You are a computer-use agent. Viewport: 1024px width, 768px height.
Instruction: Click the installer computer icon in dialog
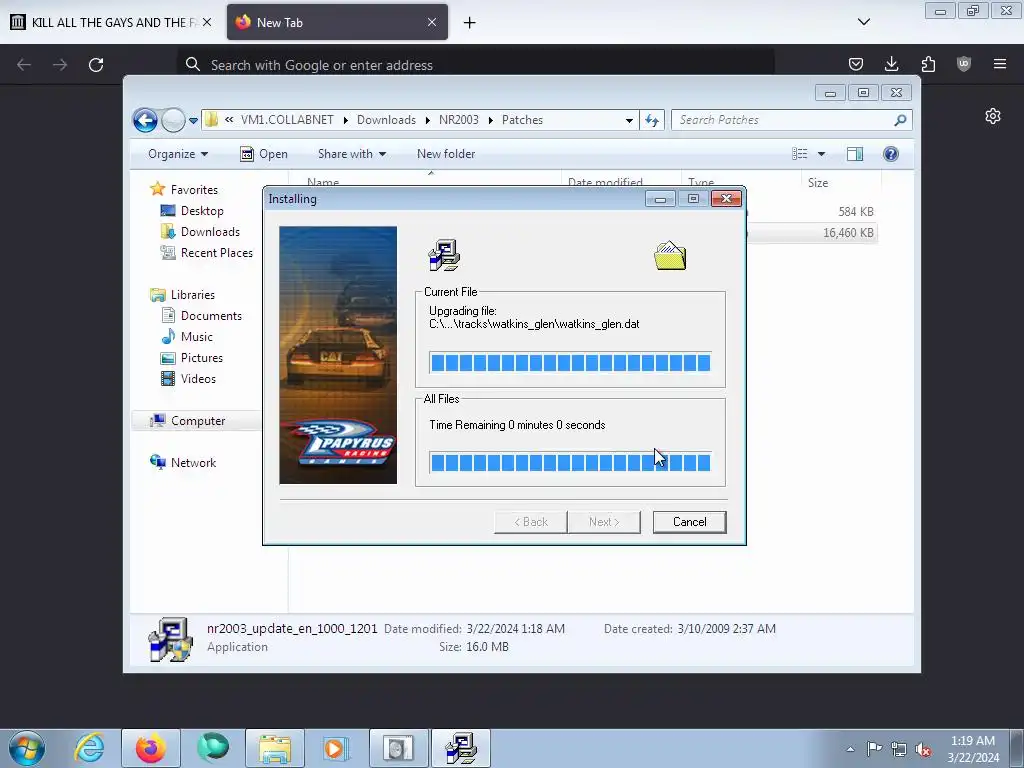tap(444, 255)
